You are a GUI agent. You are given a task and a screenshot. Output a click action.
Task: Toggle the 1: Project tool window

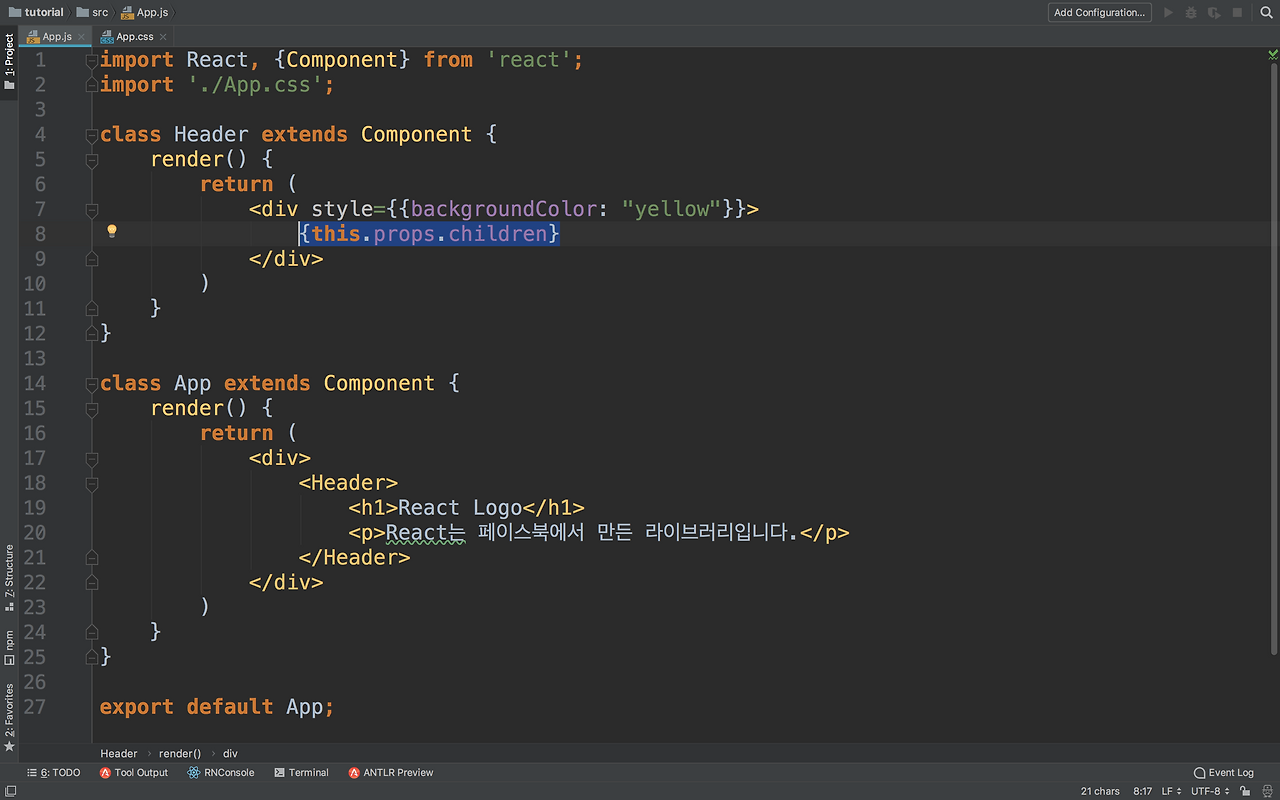(x=9, y=62)
